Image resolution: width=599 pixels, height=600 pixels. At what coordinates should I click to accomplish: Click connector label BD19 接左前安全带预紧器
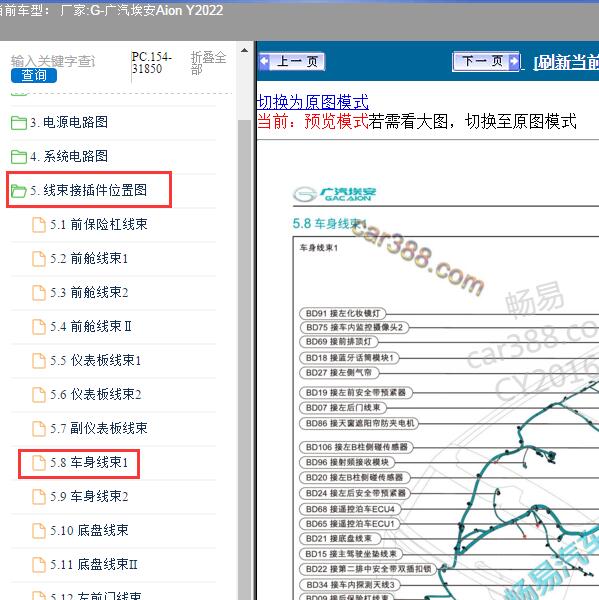tap(356, 392)
